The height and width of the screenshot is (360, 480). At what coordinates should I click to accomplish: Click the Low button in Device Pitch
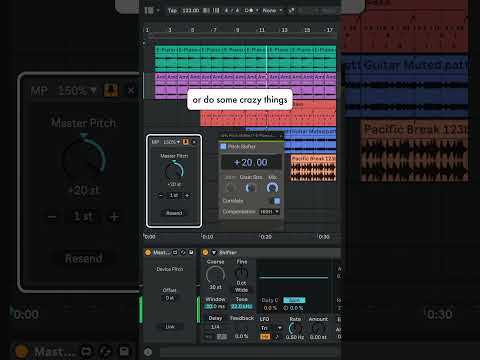pos(170,327)
